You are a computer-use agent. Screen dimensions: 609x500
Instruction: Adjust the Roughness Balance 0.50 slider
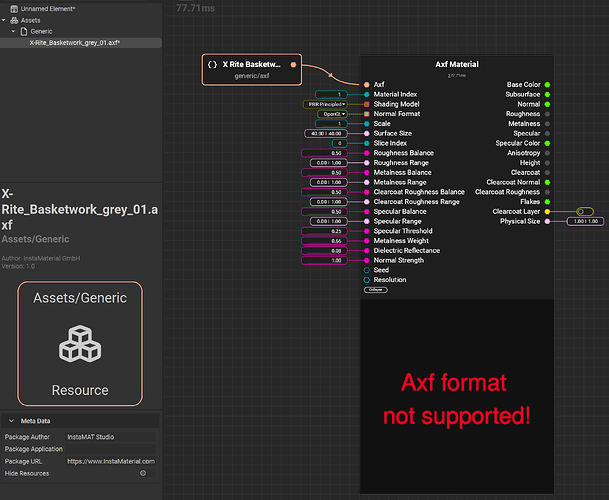point(324,153)
